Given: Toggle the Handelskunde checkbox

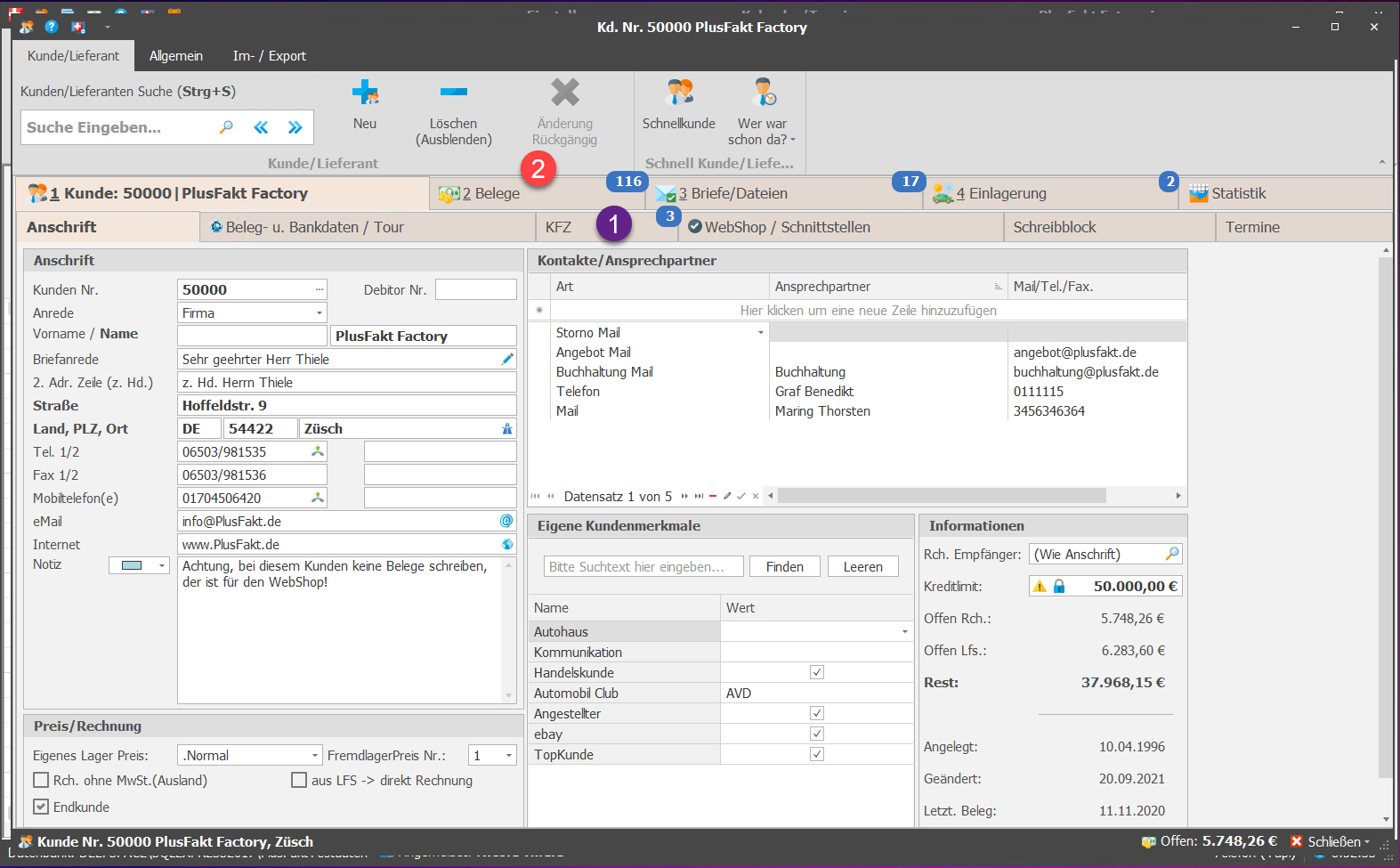Looking at the screenshot, I should (x=817, y=672).
